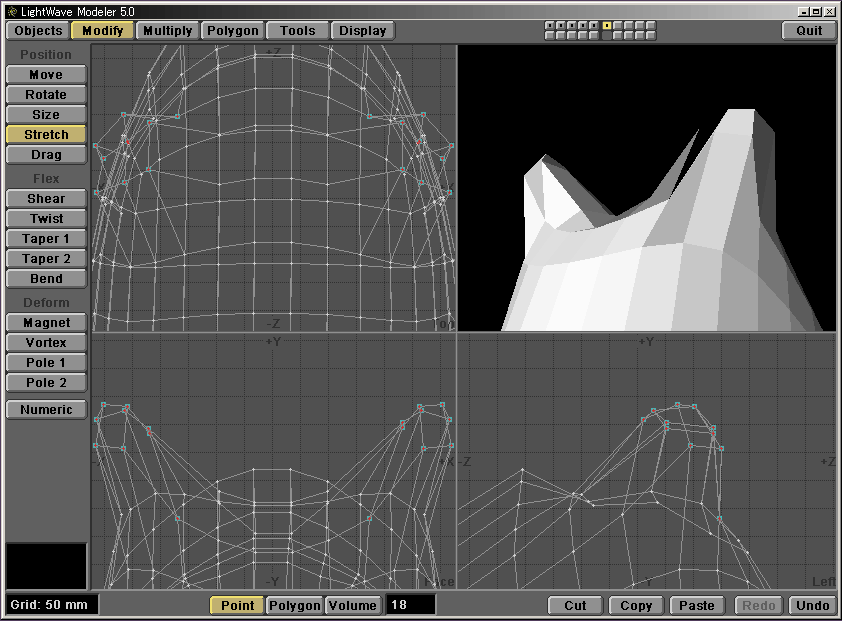Click the Quit button
842x621 pixels.
tap(809, 31)
